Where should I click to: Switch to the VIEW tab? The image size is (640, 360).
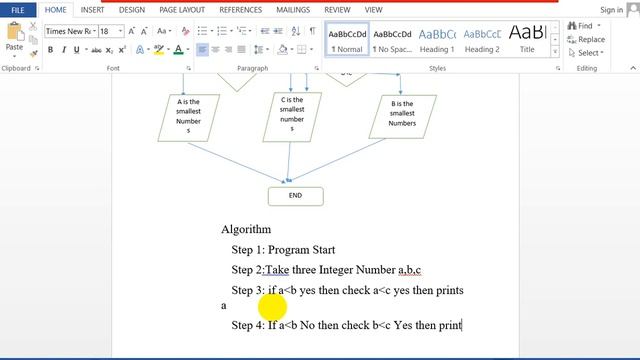tap(373, 10)
